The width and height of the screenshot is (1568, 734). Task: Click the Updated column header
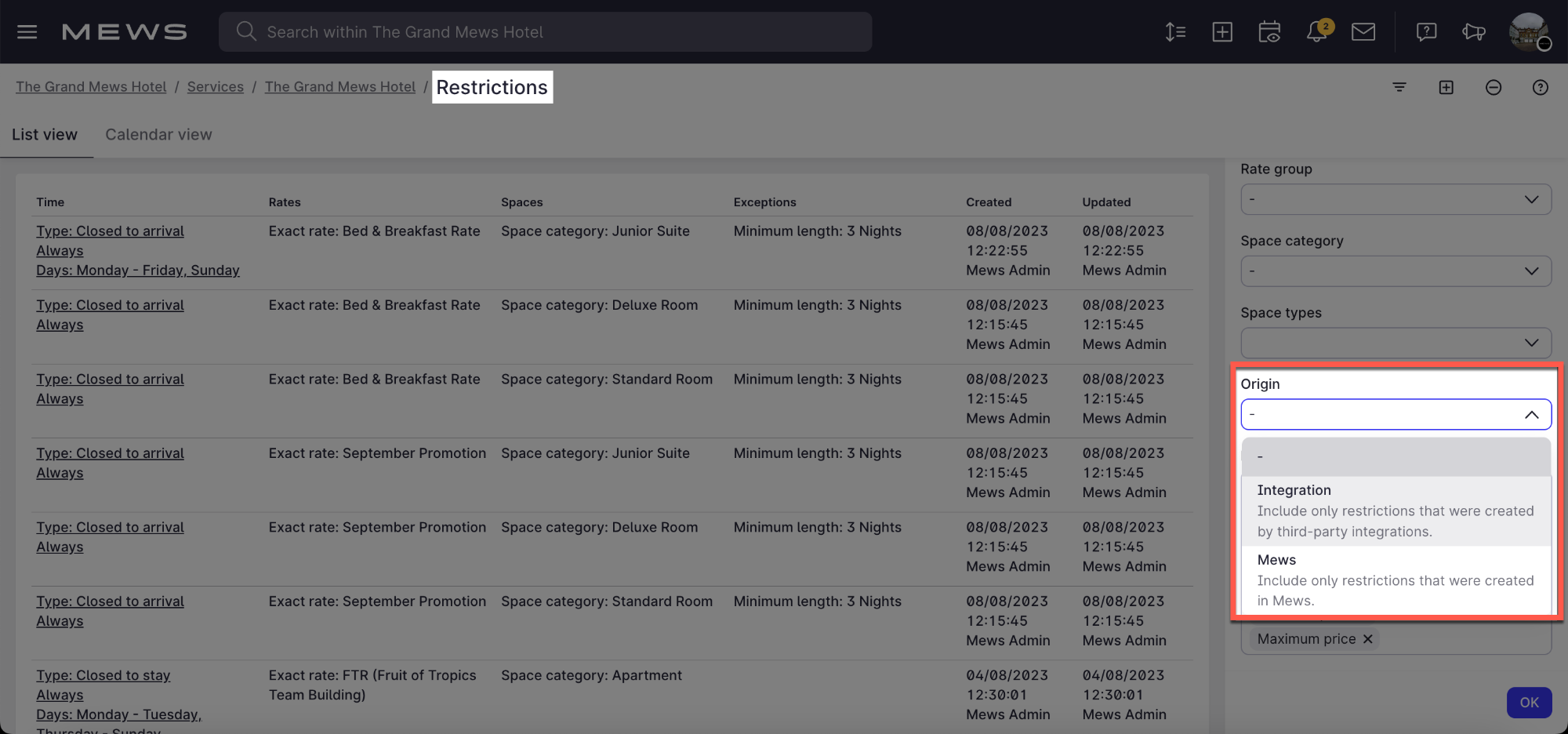coord(1106,202)
